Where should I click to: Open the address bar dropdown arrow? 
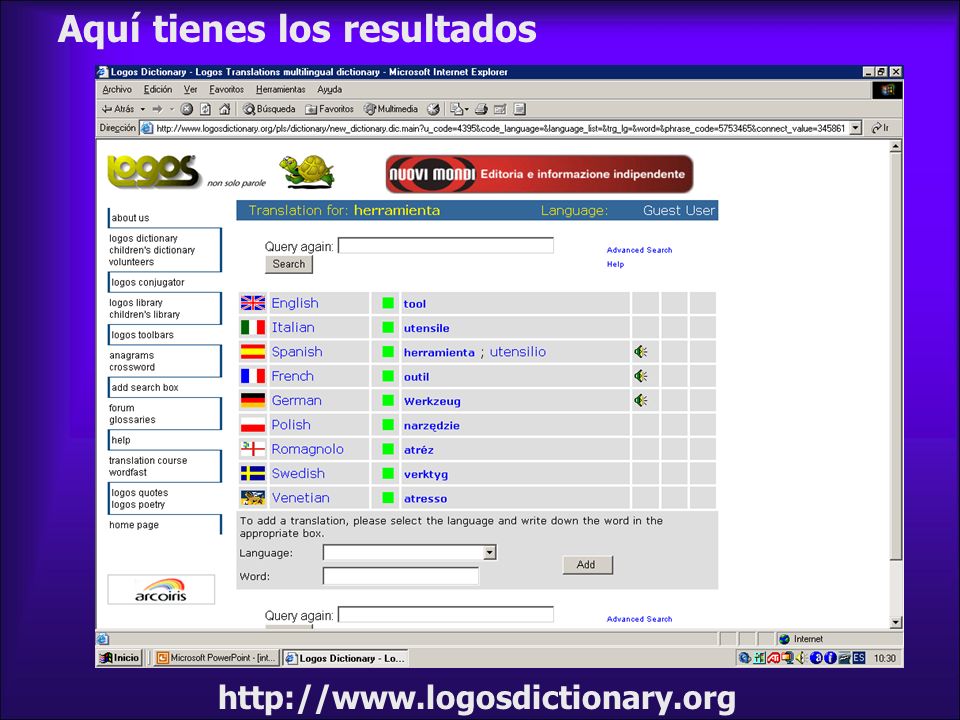click(856, 128)
